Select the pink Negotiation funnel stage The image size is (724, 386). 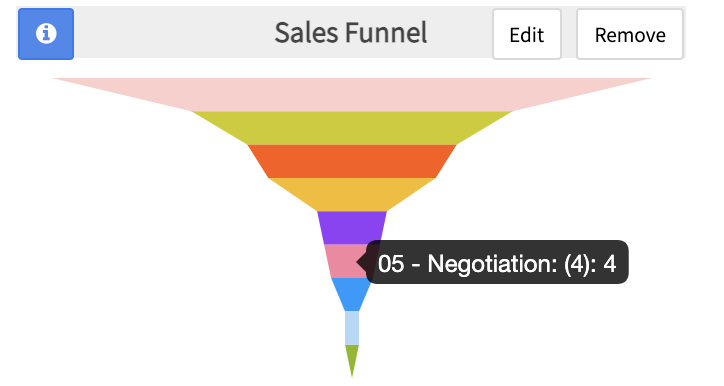[x=344, y=261]
